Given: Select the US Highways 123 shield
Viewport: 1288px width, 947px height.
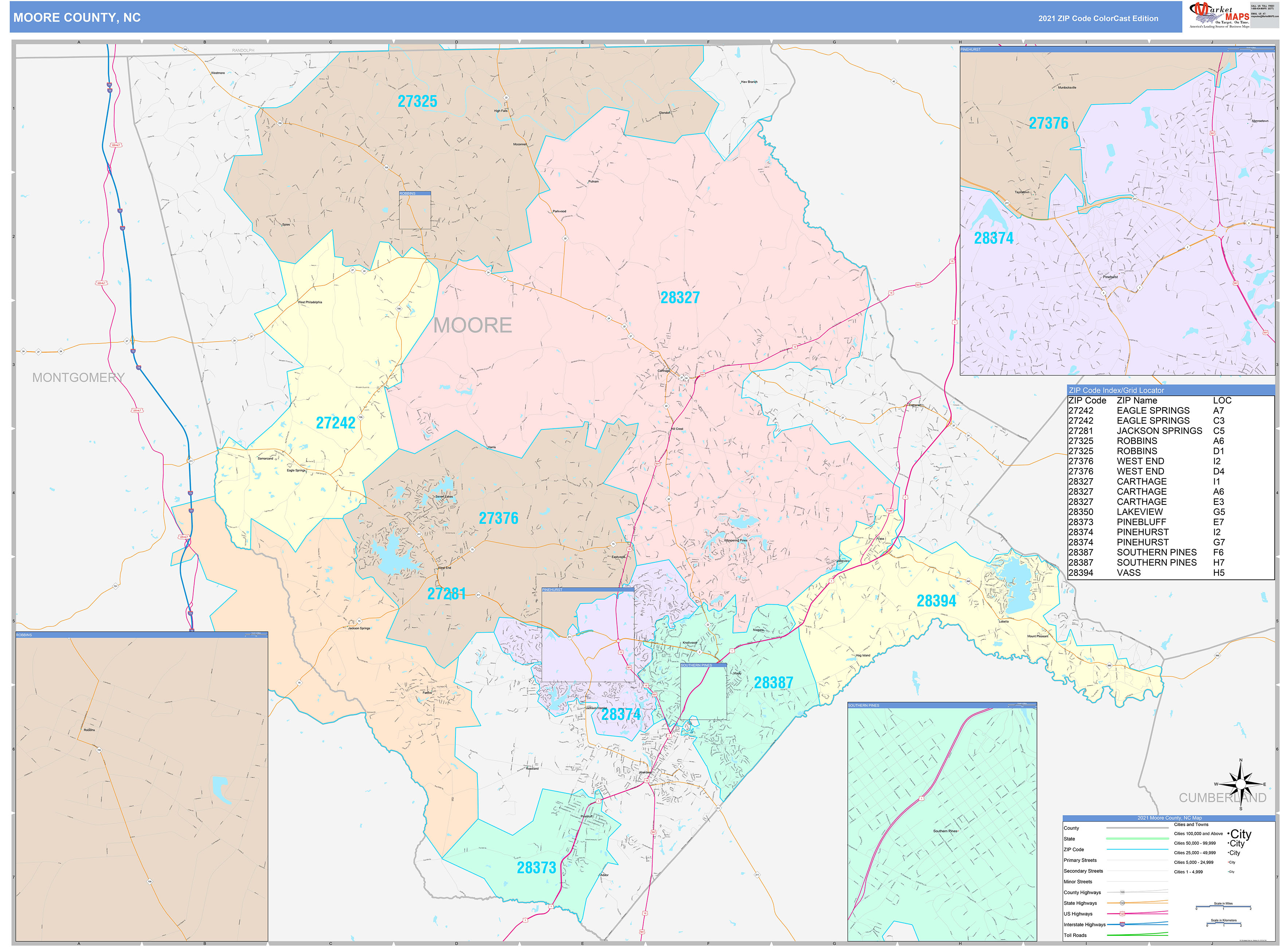Looking at the screenshot, I should (x=1122, y=914).
